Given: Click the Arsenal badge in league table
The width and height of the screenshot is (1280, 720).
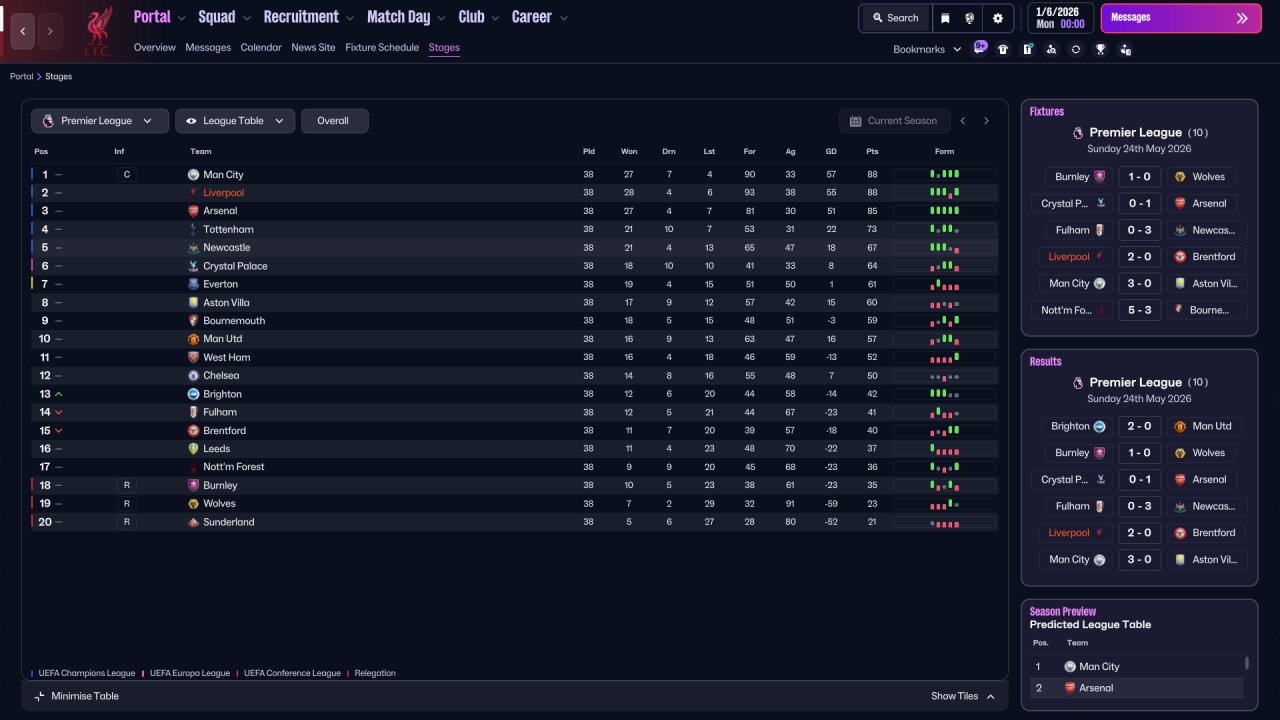Looking at the screenshot, I should [193, 211].
